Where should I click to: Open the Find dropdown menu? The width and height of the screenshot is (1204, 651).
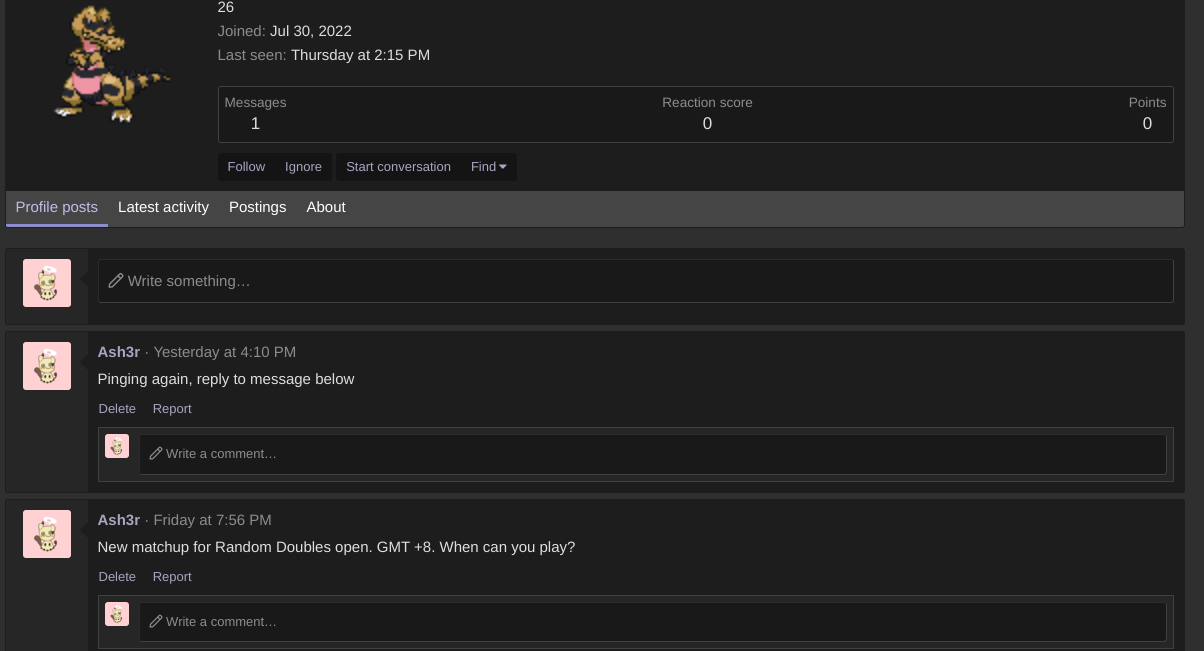pyautogui.click(x=489, y=167)
